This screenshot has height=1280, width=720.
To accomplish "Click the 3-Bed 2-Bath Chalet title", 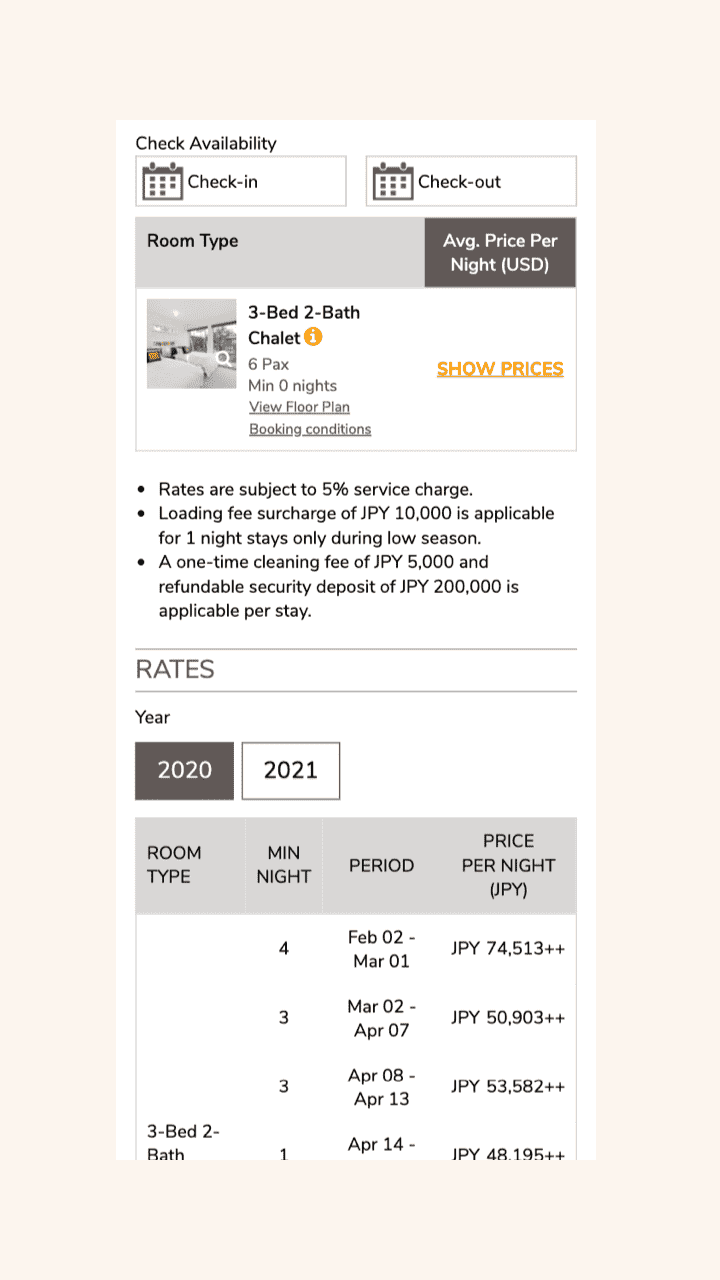I will click(x=304, y=325).
